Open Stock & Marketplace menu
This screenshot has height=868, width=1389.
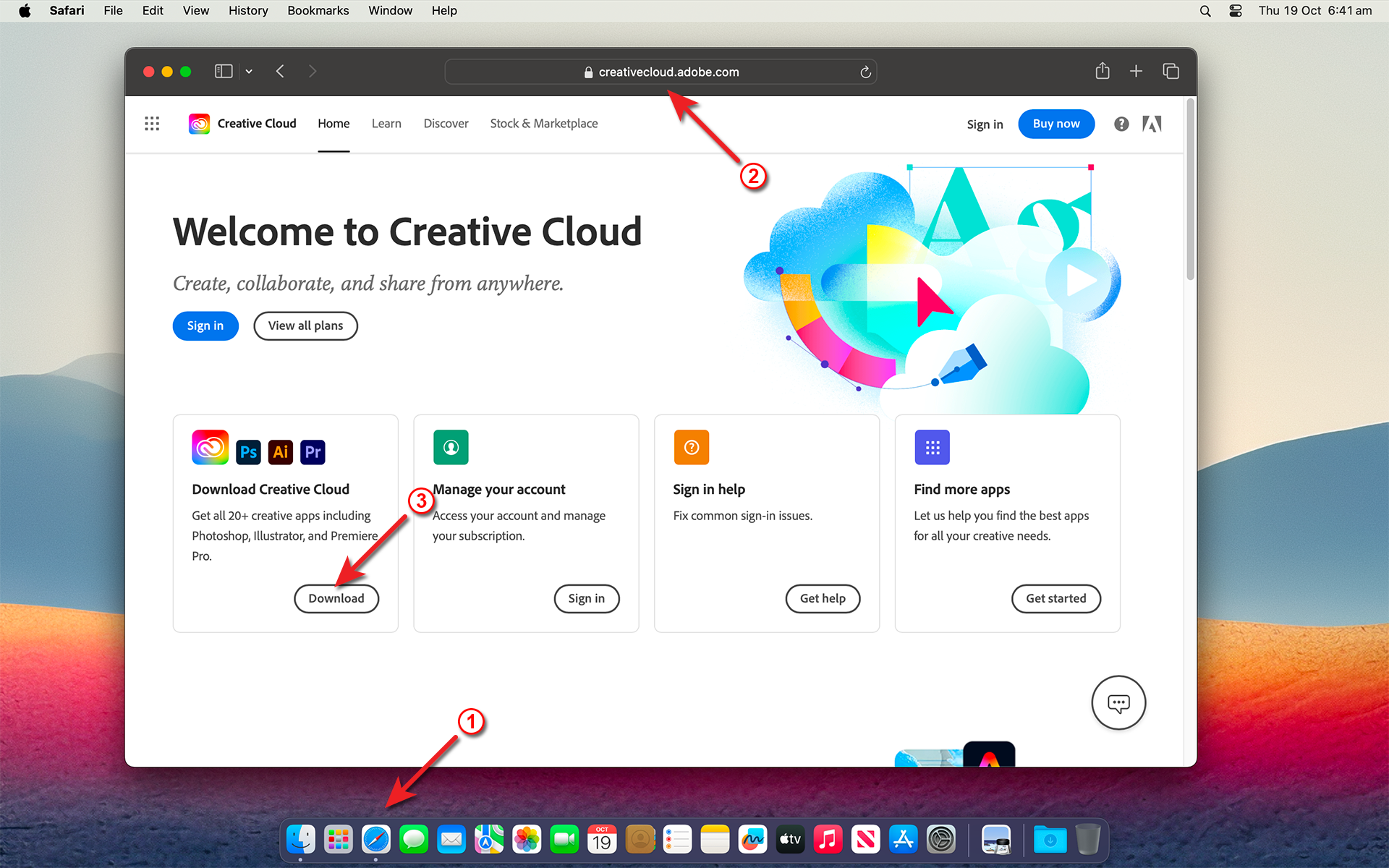click(x=544, y=123)
